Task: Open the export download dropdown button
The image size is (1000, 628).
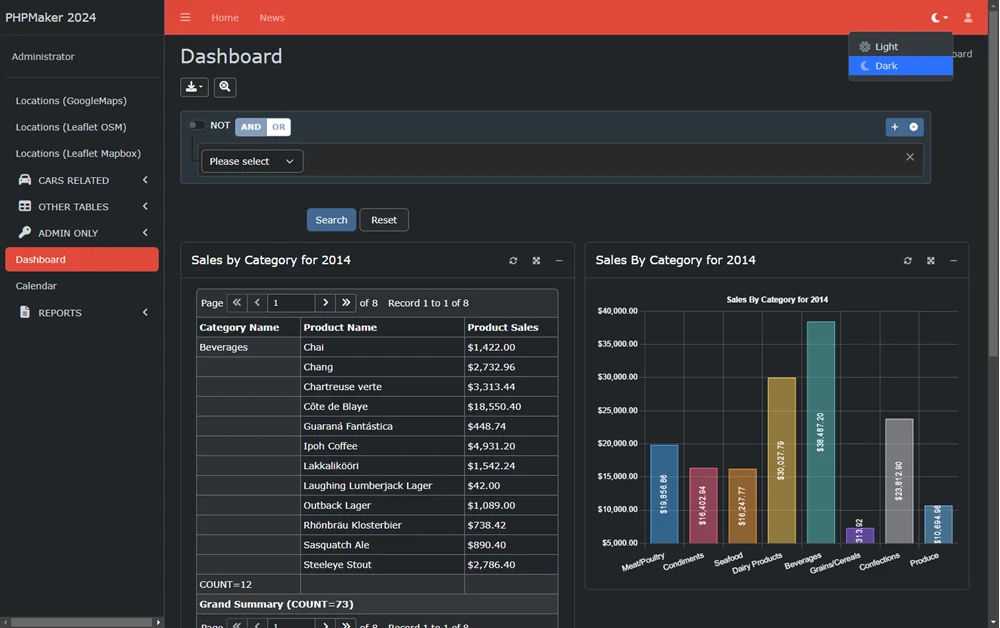Action: (194, 87)
